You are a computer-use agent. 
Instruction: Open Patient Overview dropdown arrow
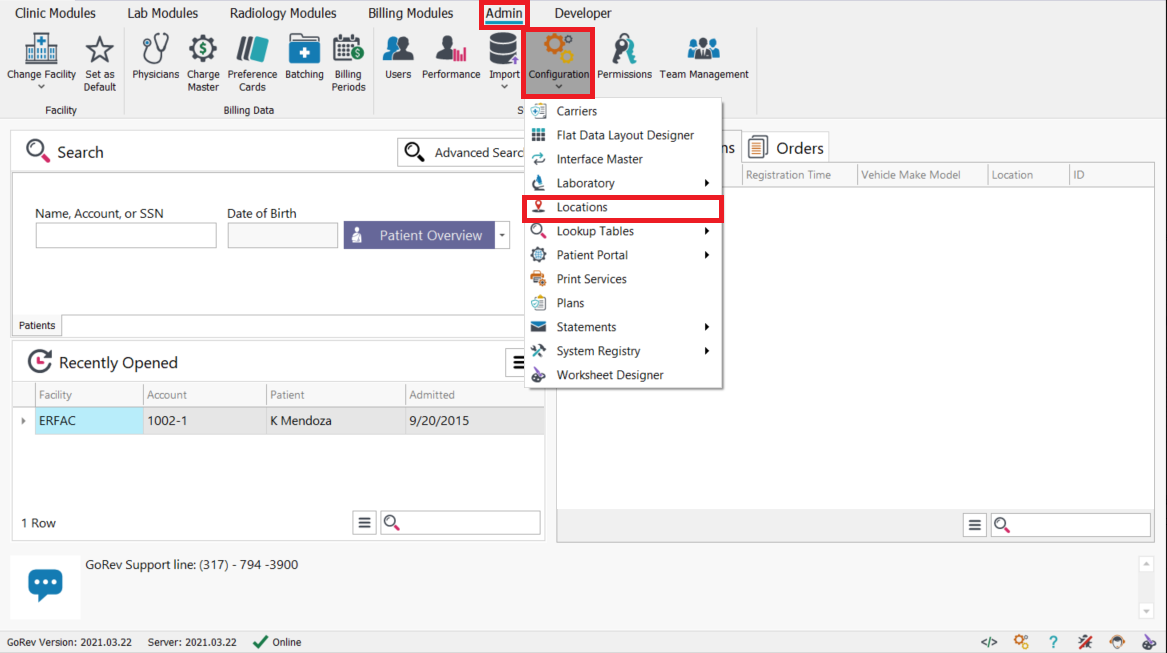tap(503, 235)
